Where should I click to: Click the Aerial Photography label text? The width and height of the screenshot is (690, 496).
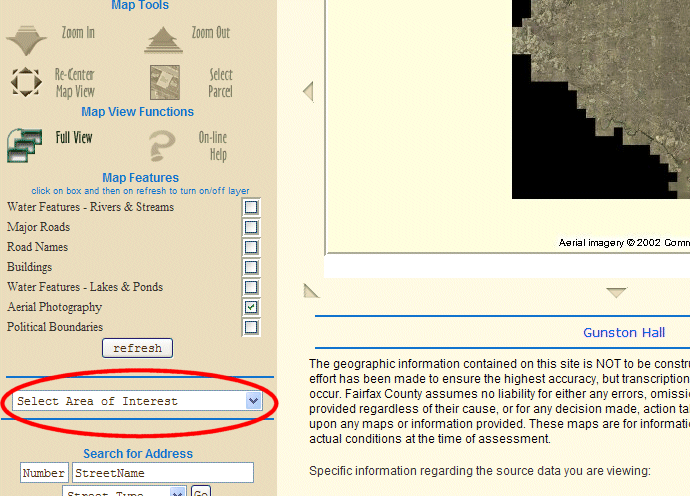coord(54,307)
